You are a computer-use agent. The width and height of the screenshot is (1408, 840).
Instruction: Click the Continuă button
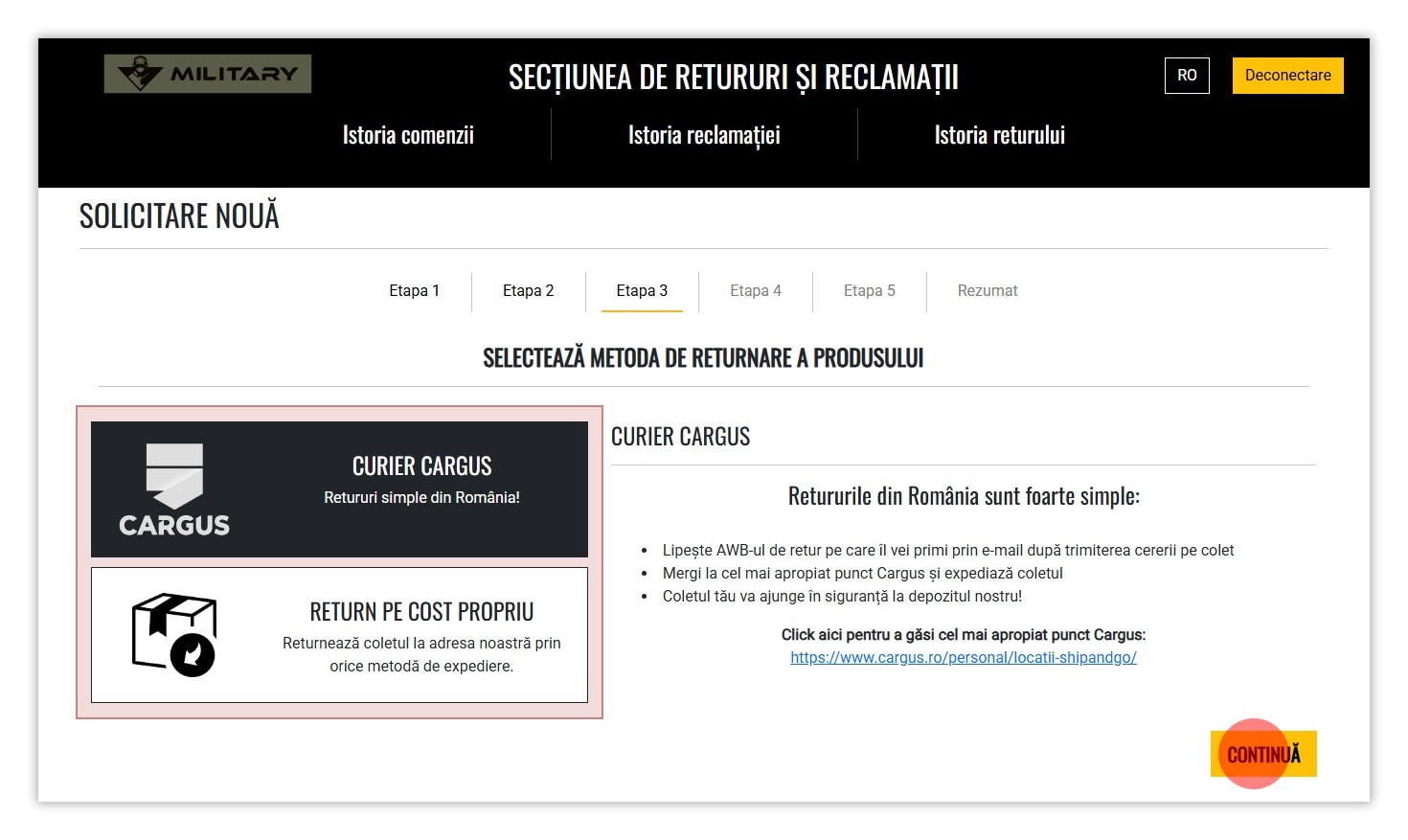1263,754
